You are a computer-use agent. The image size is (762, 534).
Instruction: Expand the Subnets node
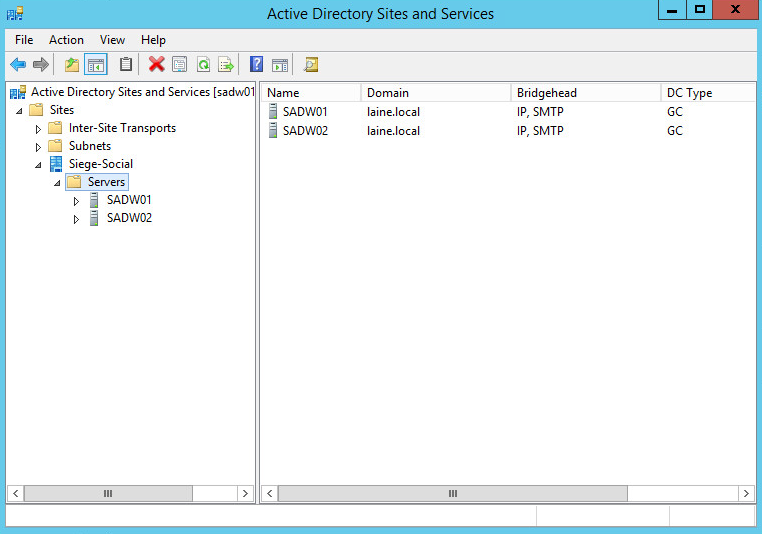coord(38,147)
